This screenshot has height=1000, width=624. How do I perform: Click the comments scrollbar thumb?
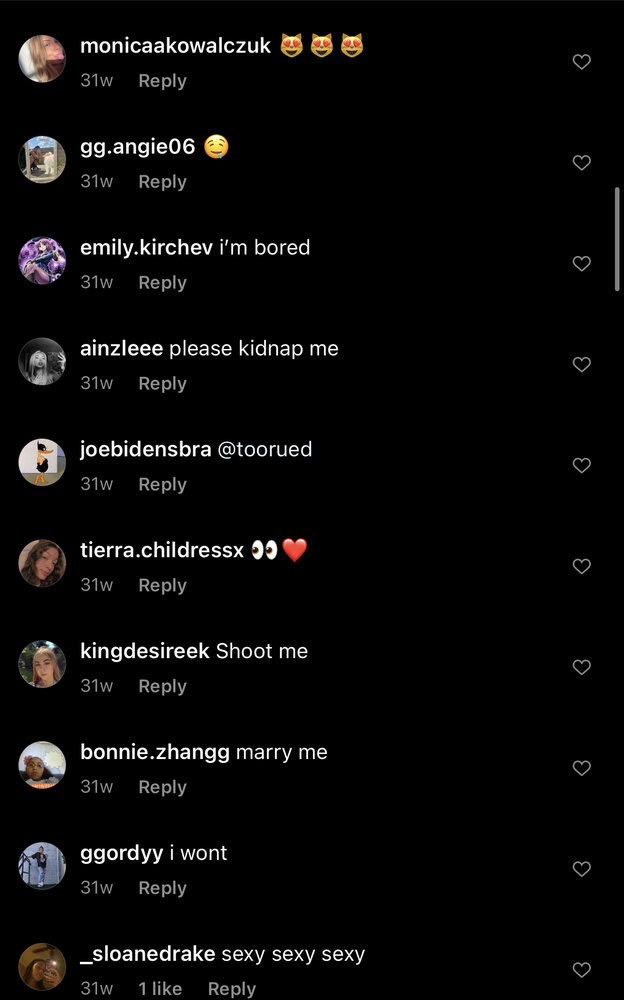tap(617, 239)
